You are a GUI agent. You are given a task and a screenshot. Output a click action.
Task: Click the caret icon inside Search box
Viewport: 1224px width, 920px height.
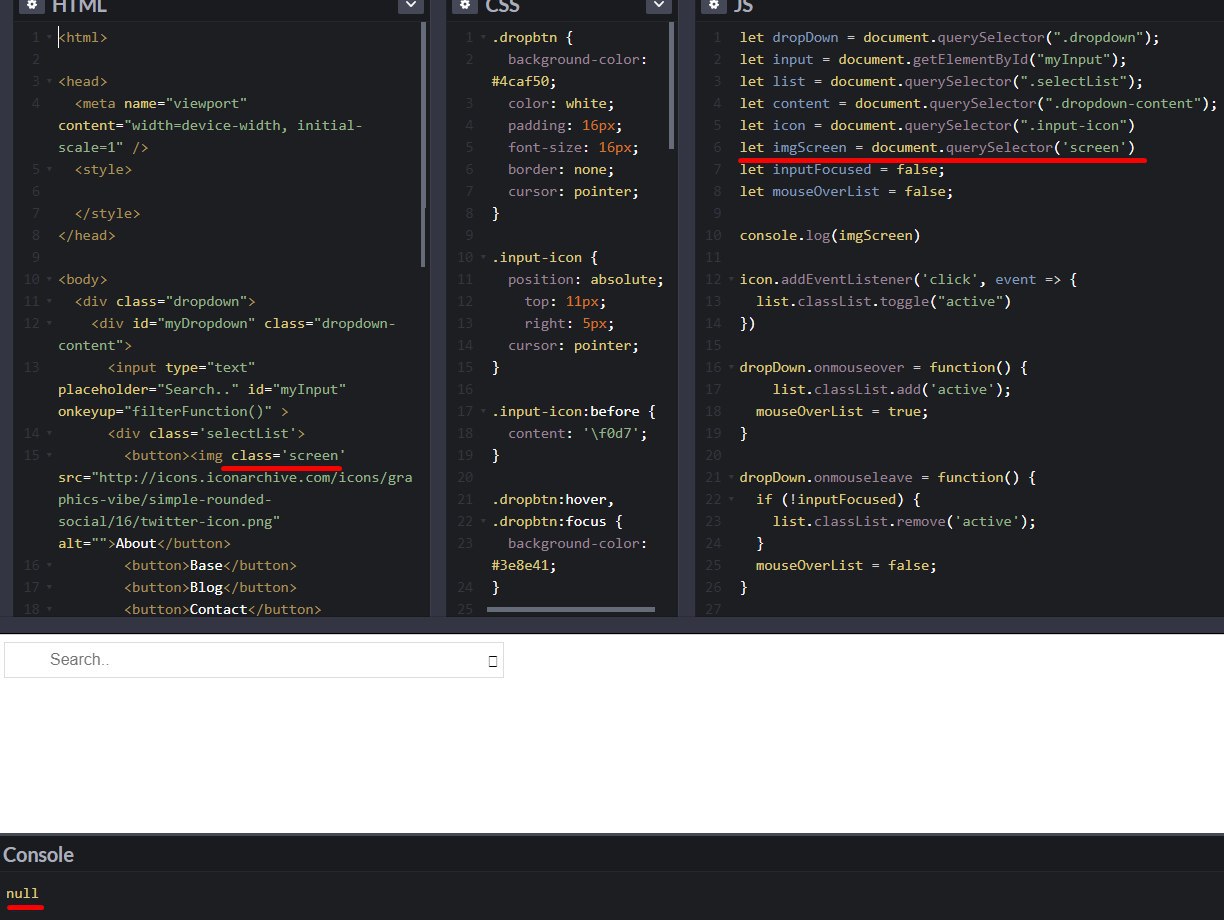[x=492, y=661]
